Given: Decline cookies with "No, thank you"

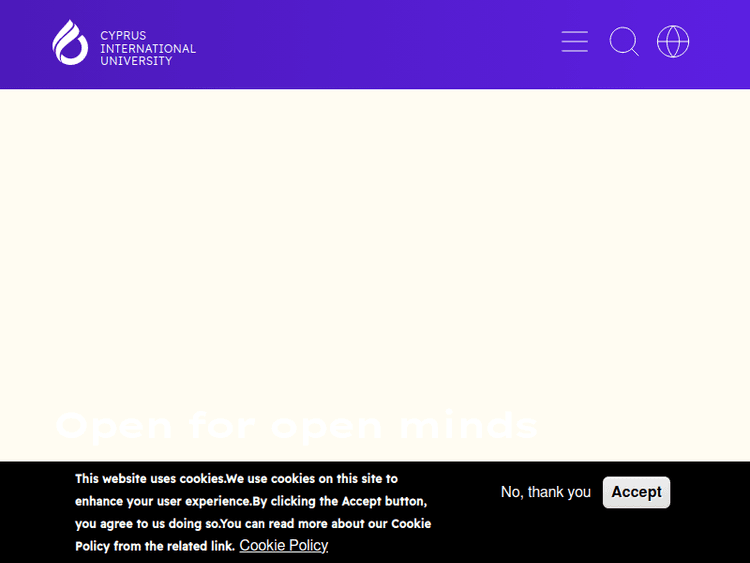Looking at the screenshot, I should click(x=545, y=492).
